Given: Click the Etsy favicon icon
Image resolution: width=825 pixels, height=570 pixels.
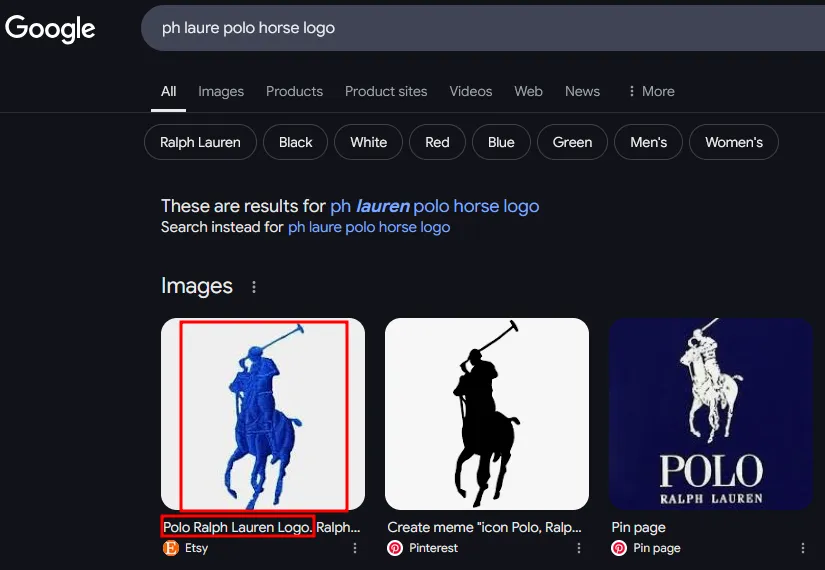Looking at the screenshot, I should pos(170,548).
